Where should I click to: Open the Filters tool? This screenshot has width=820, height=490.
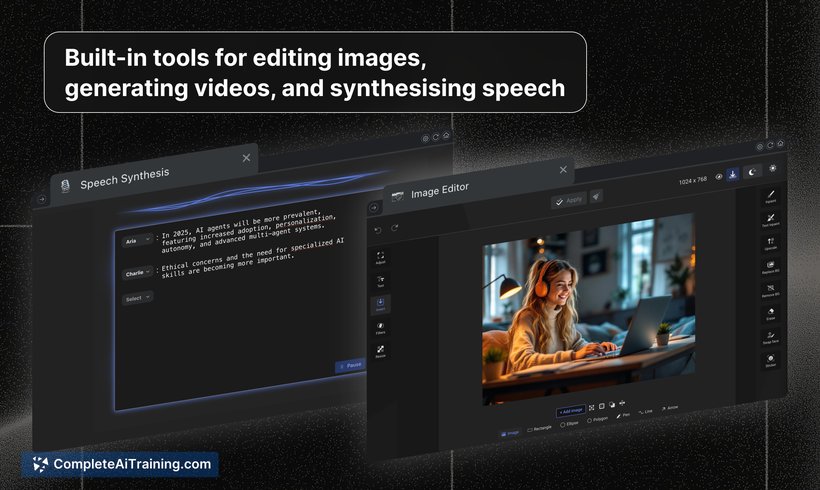click(x=381, y=328)
